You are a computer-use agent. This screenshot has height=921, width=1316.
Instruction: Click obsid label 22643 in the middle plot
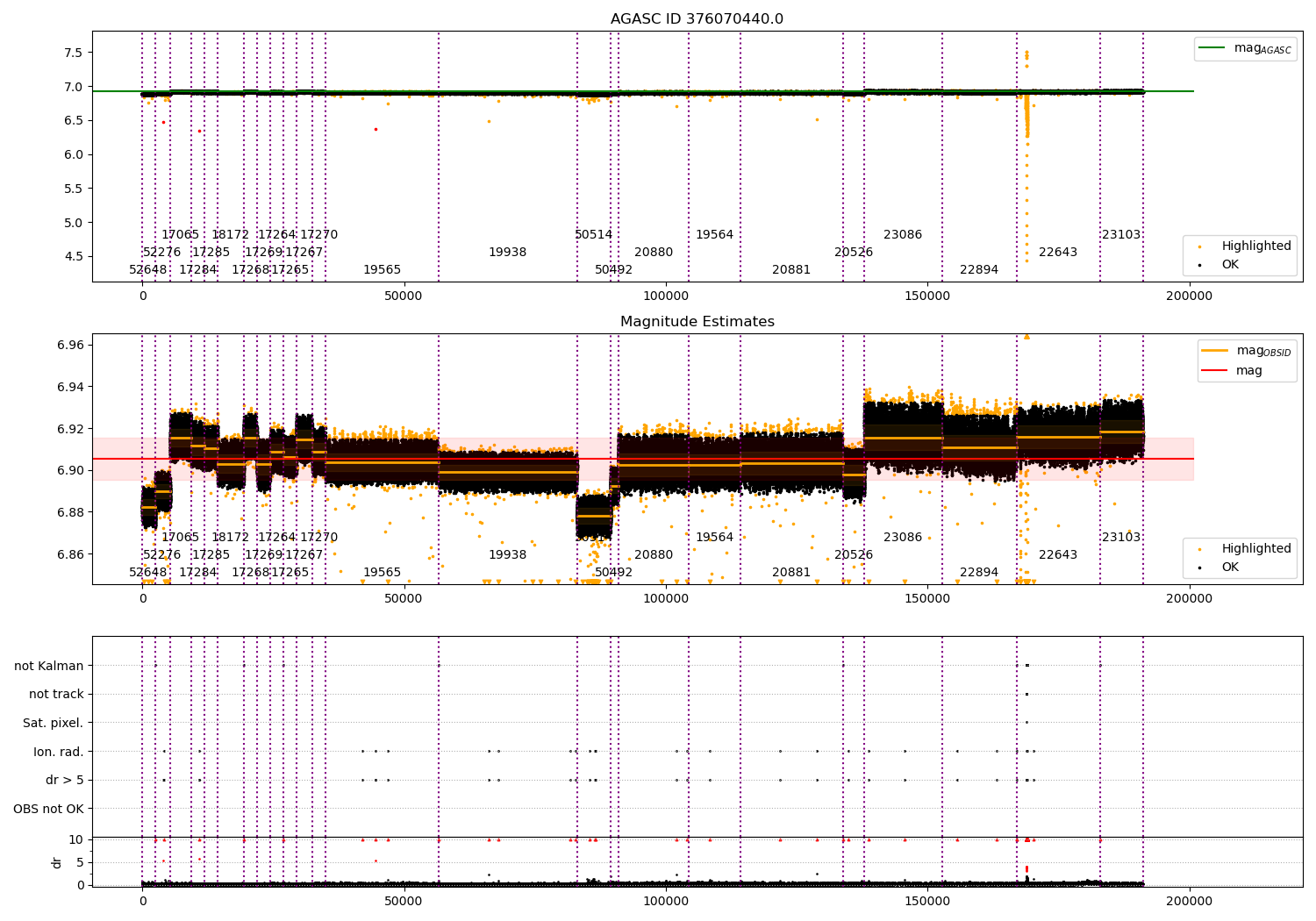(x=1058, y=555)
